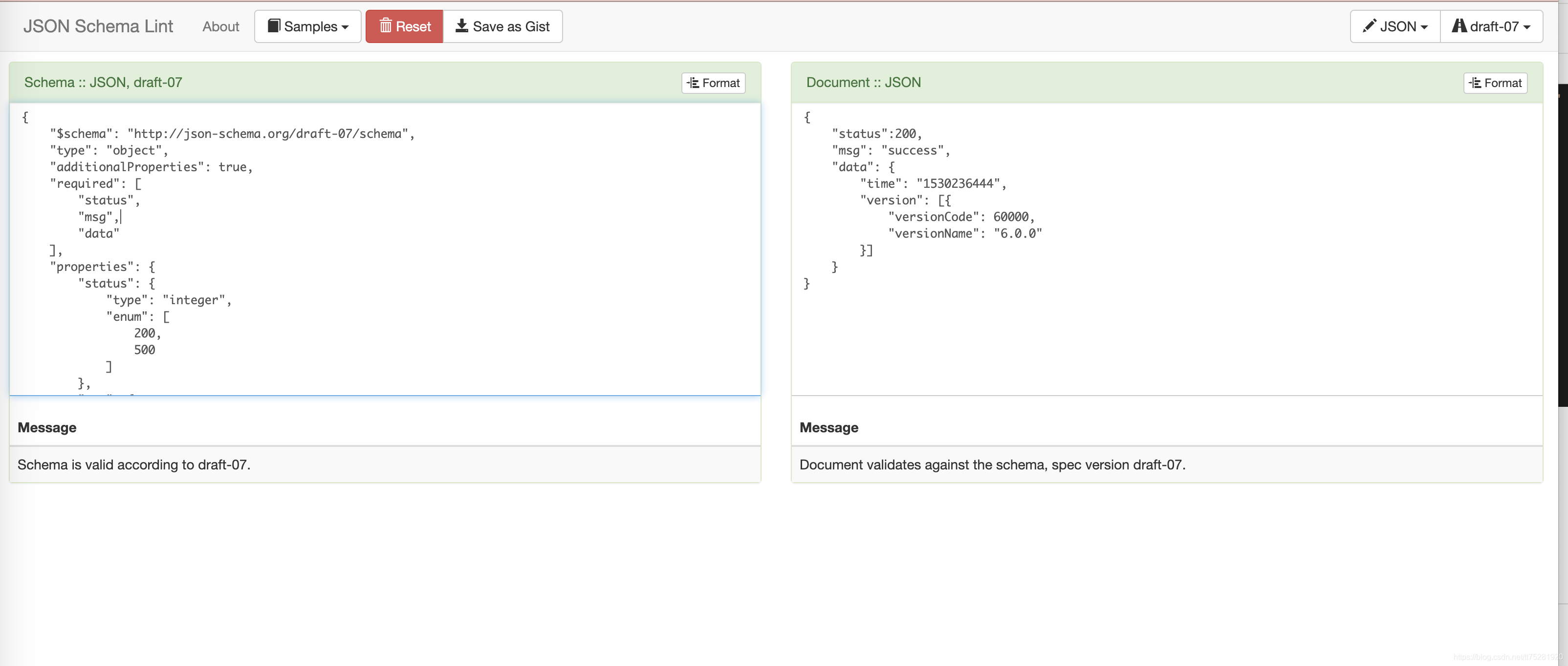The height and width of the screenshot is (666, 1568).
Task: Open the Samples dropdown menu
Action: (306, 26)
